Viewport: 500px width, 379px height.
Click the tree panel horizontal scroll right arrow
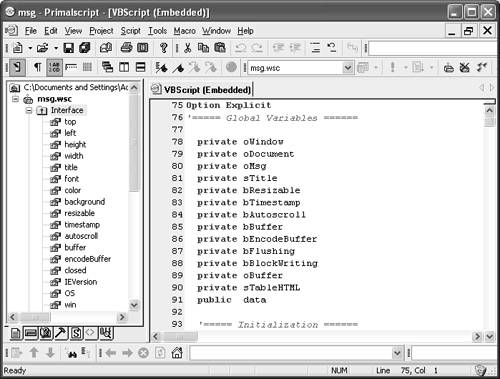click(122, 317)
